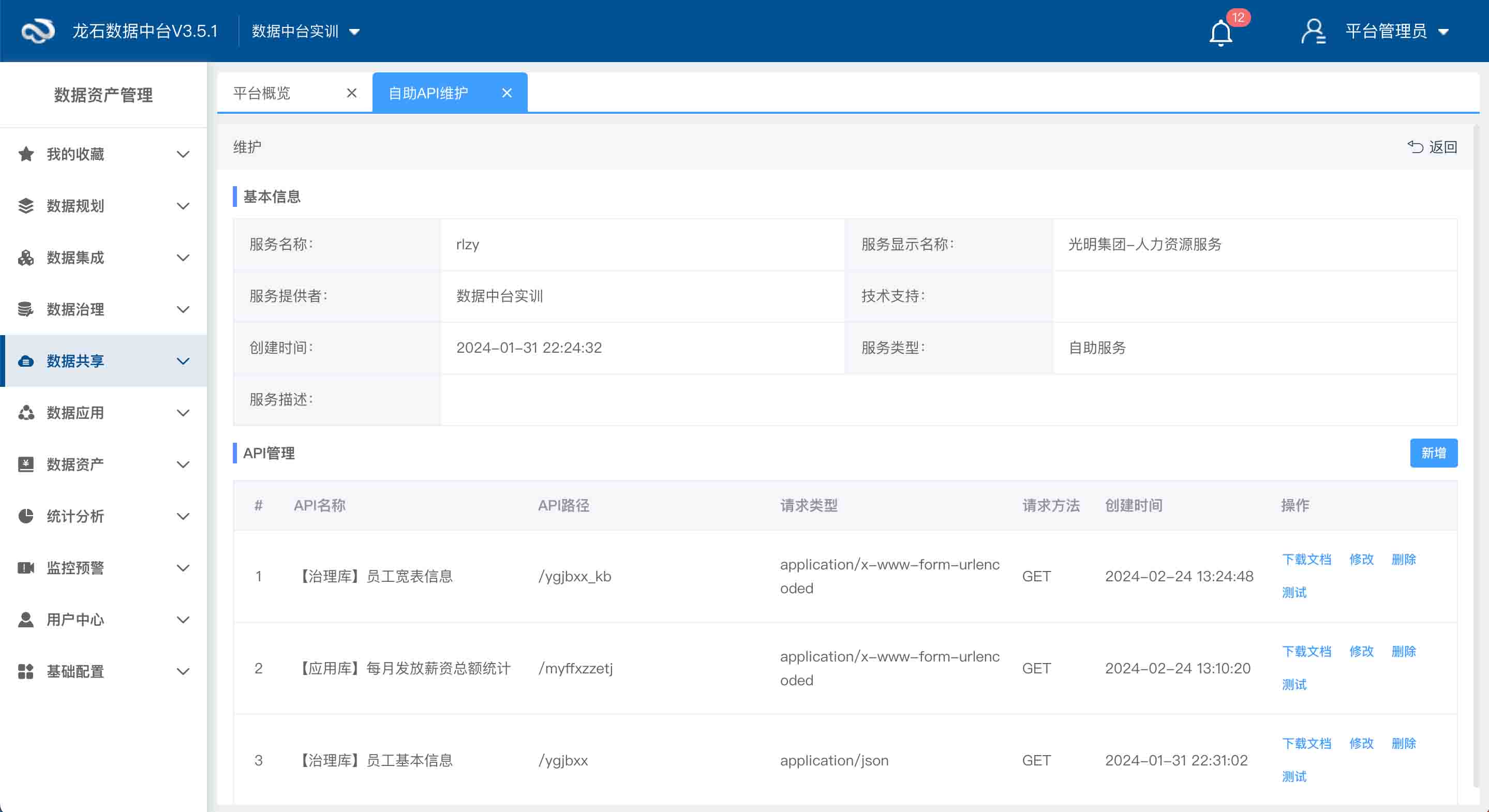Expand the 用户中心 menu chevron
1489x812 pixels.
click(183, 620)
